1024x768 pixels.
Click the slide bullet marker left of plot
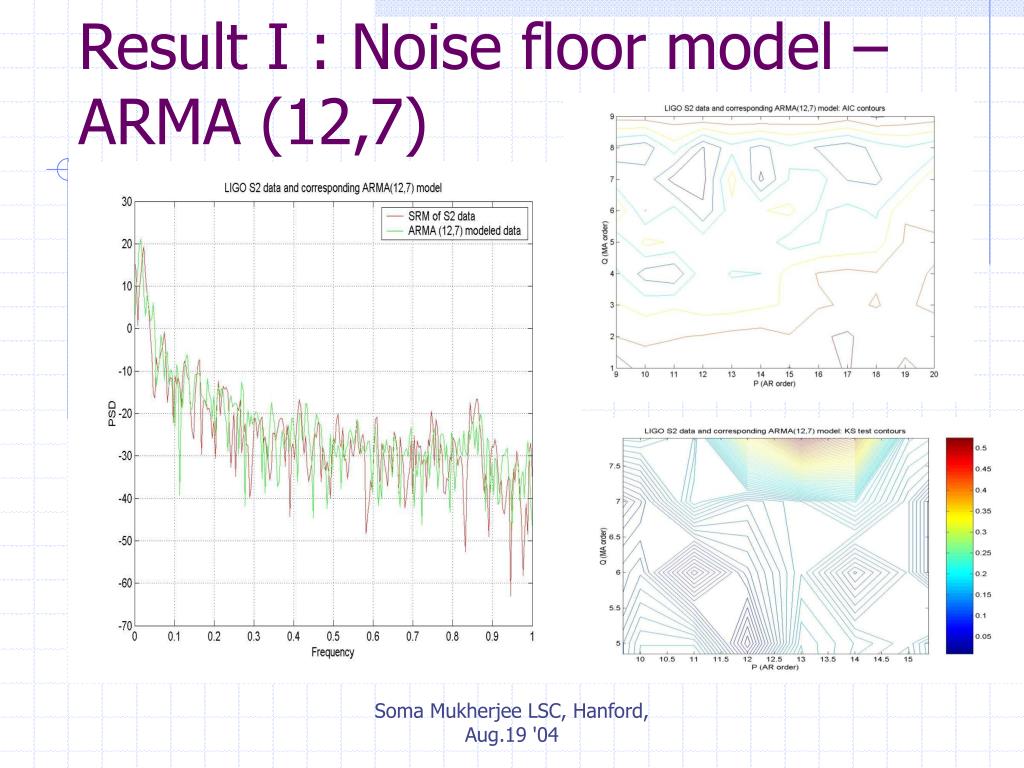[x=61, y=170]
